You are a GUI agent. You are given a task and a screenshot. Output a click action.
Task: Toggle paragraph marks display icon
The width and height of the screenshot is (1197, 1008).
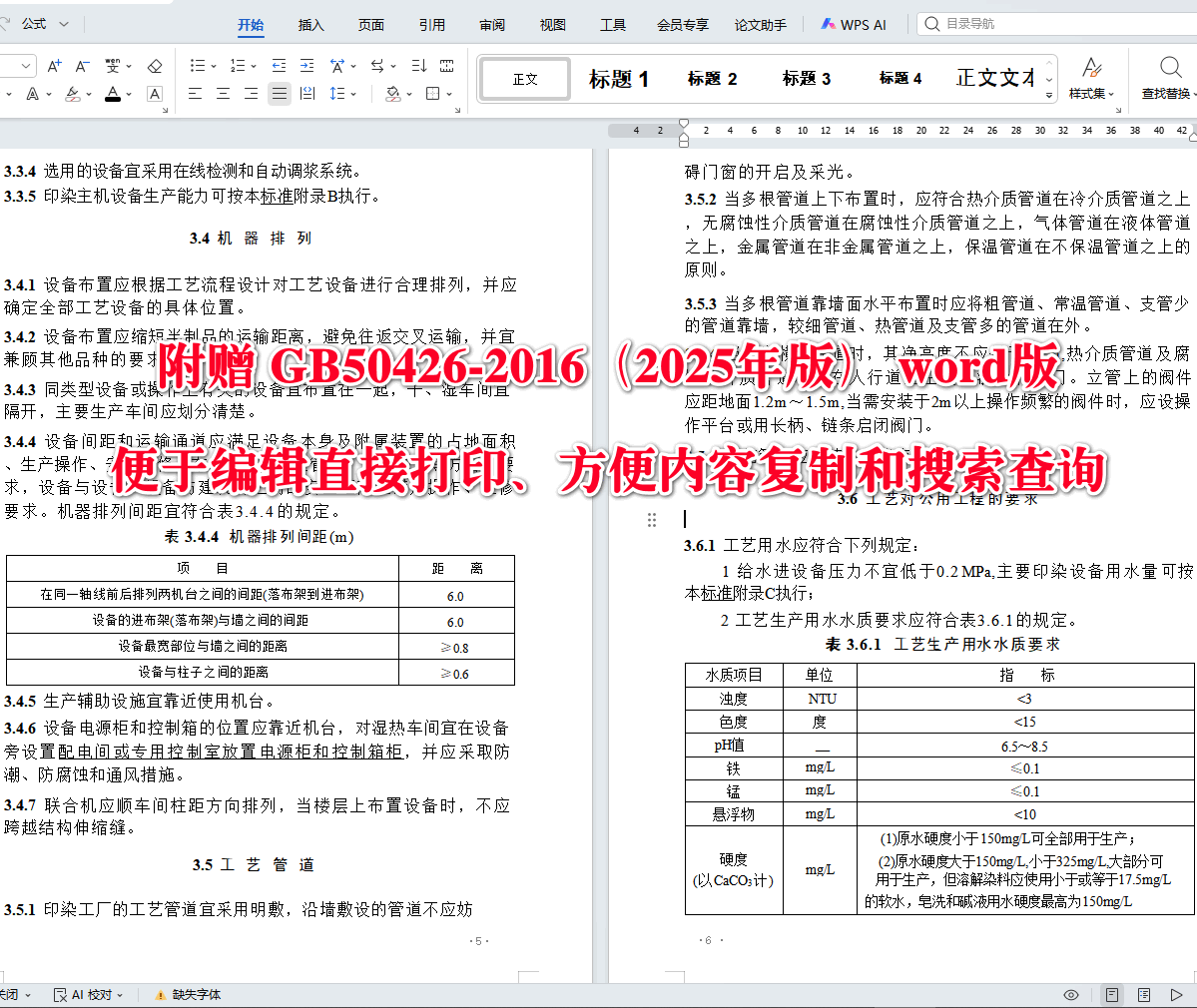[x=447, y=67]
